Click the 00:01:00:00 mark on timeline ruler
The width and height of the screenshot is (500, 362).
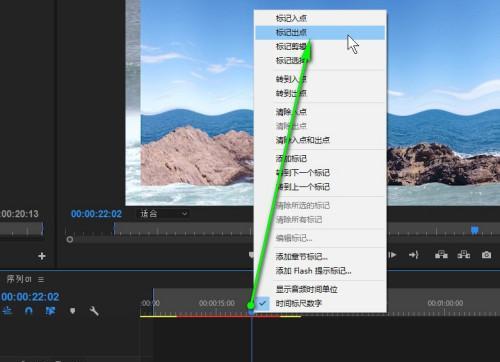pos(445,303)
